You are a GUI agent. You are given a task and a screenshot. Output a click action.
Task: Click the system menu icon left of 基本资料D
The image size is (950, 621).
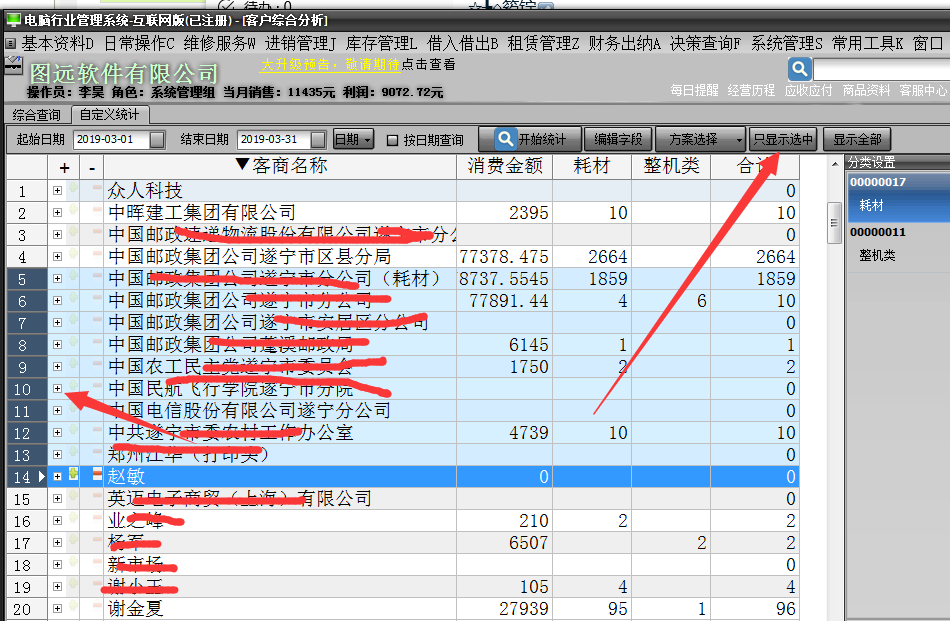pos(10,44)
